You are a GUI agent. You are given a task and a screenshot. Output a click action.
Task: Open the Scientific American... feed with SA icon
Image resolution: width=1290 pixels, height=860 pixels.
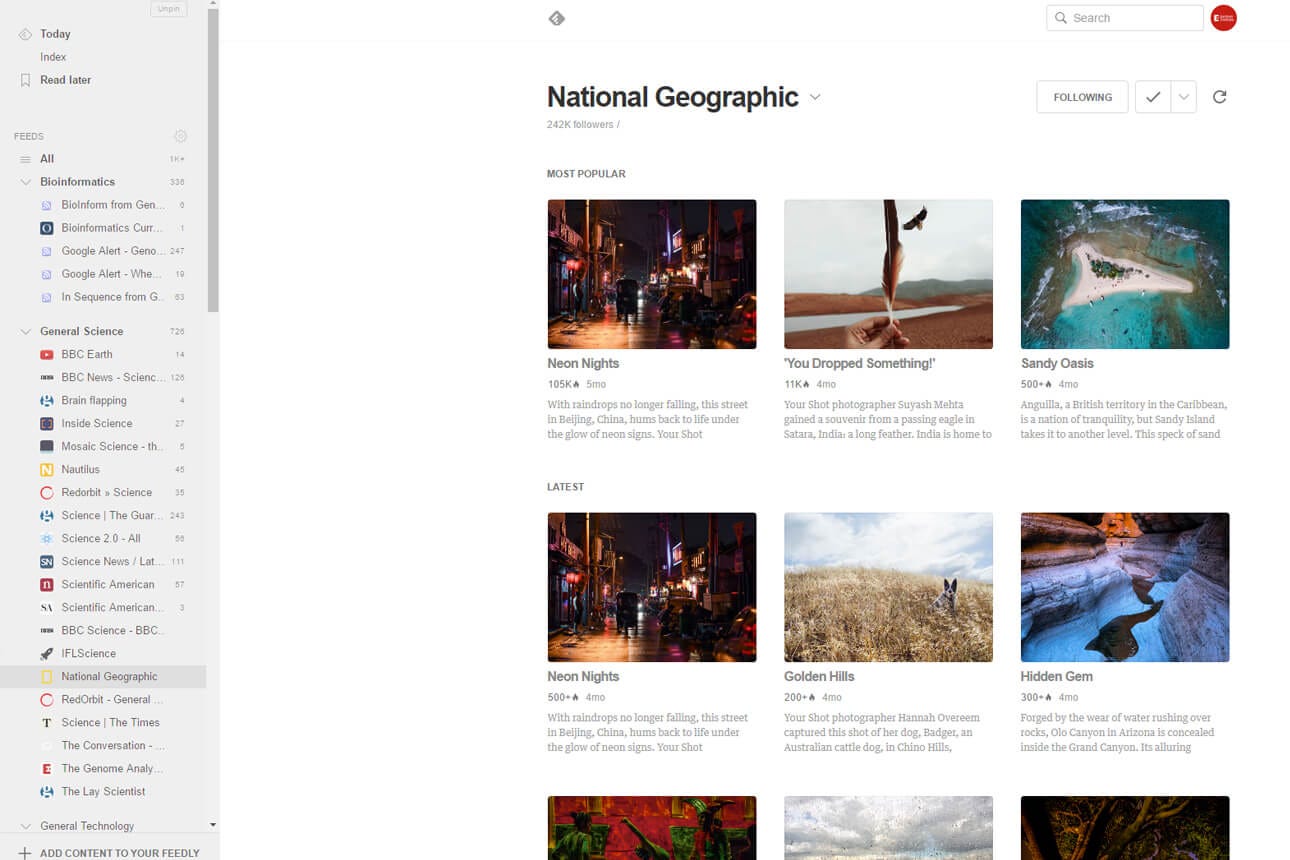(x=111, y=607)
